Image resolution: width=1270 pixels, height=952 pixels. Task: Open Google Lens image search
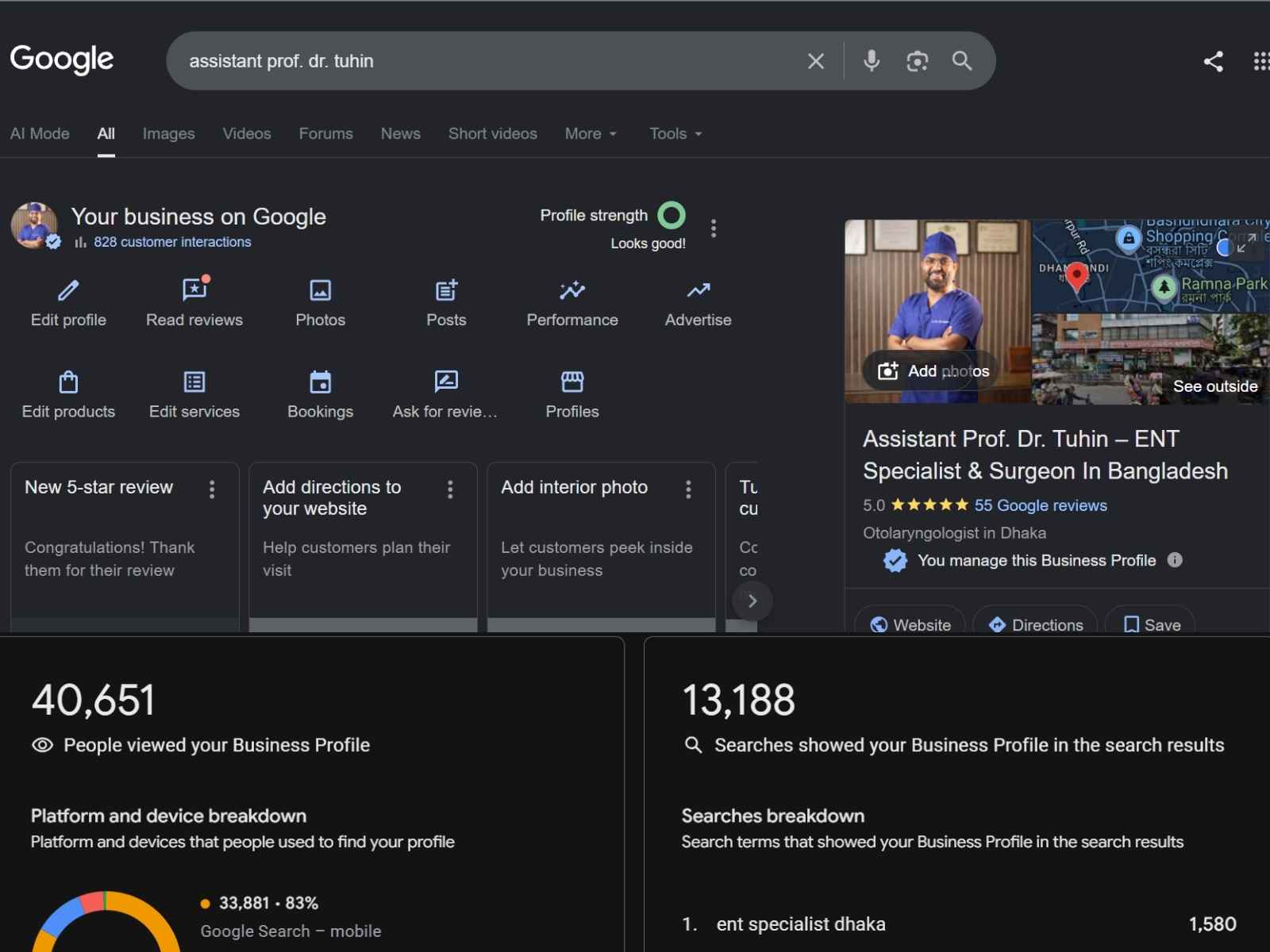click(x=917, y=61)
